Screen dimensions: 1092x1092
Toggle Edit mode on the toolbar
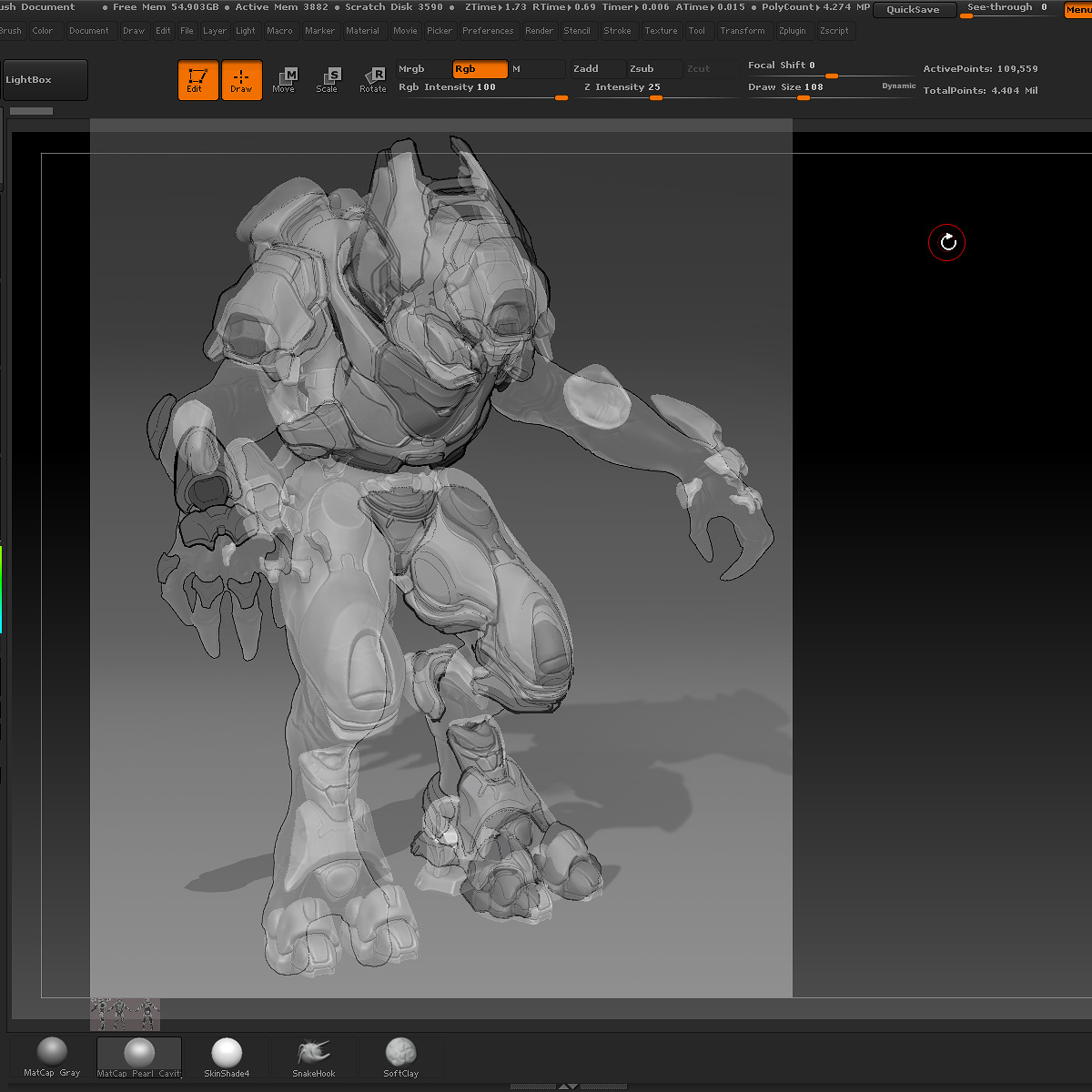(x=197, y=80)
